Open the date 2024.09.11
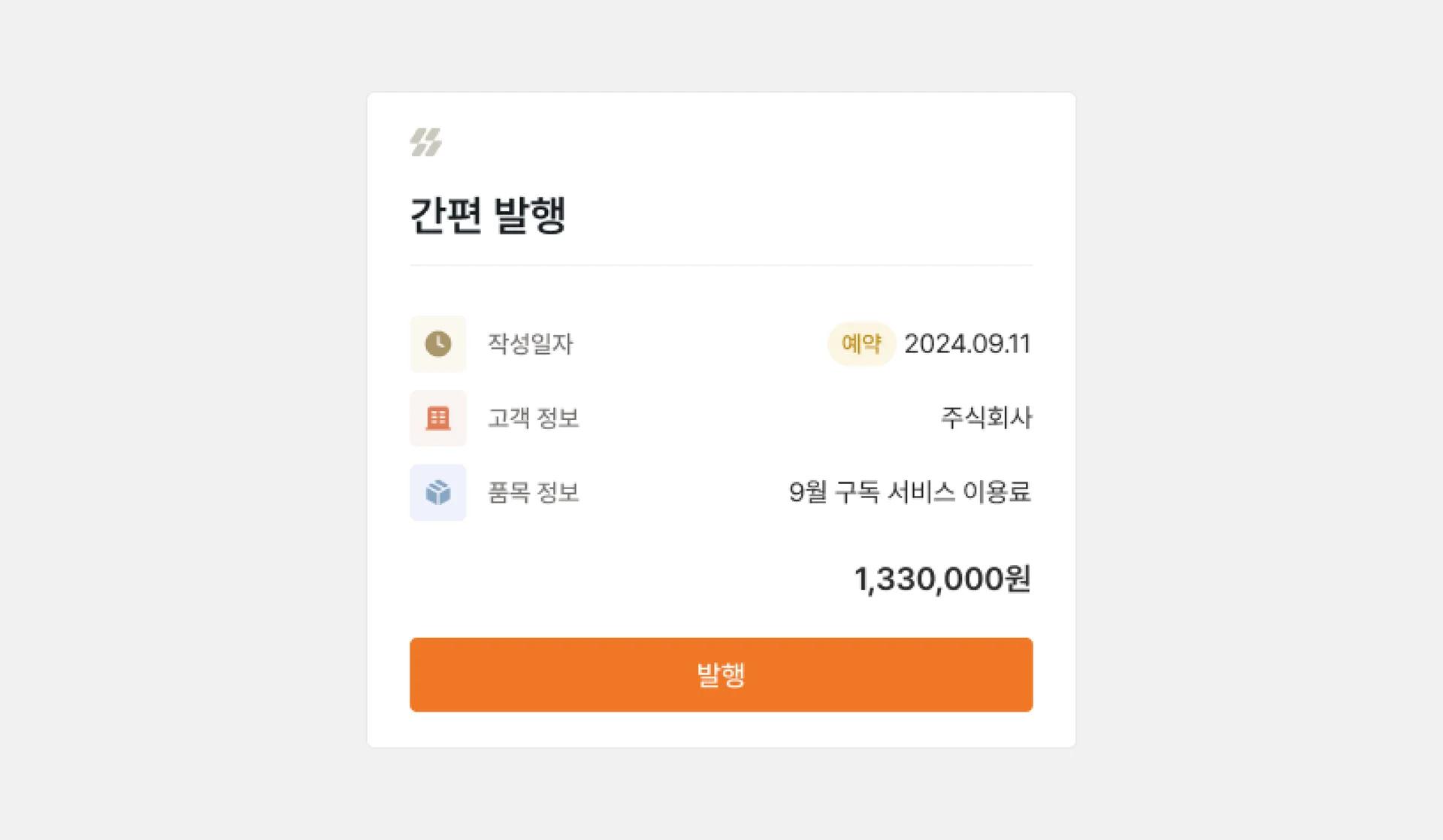 pyautogui.click(x=967, y=344)
